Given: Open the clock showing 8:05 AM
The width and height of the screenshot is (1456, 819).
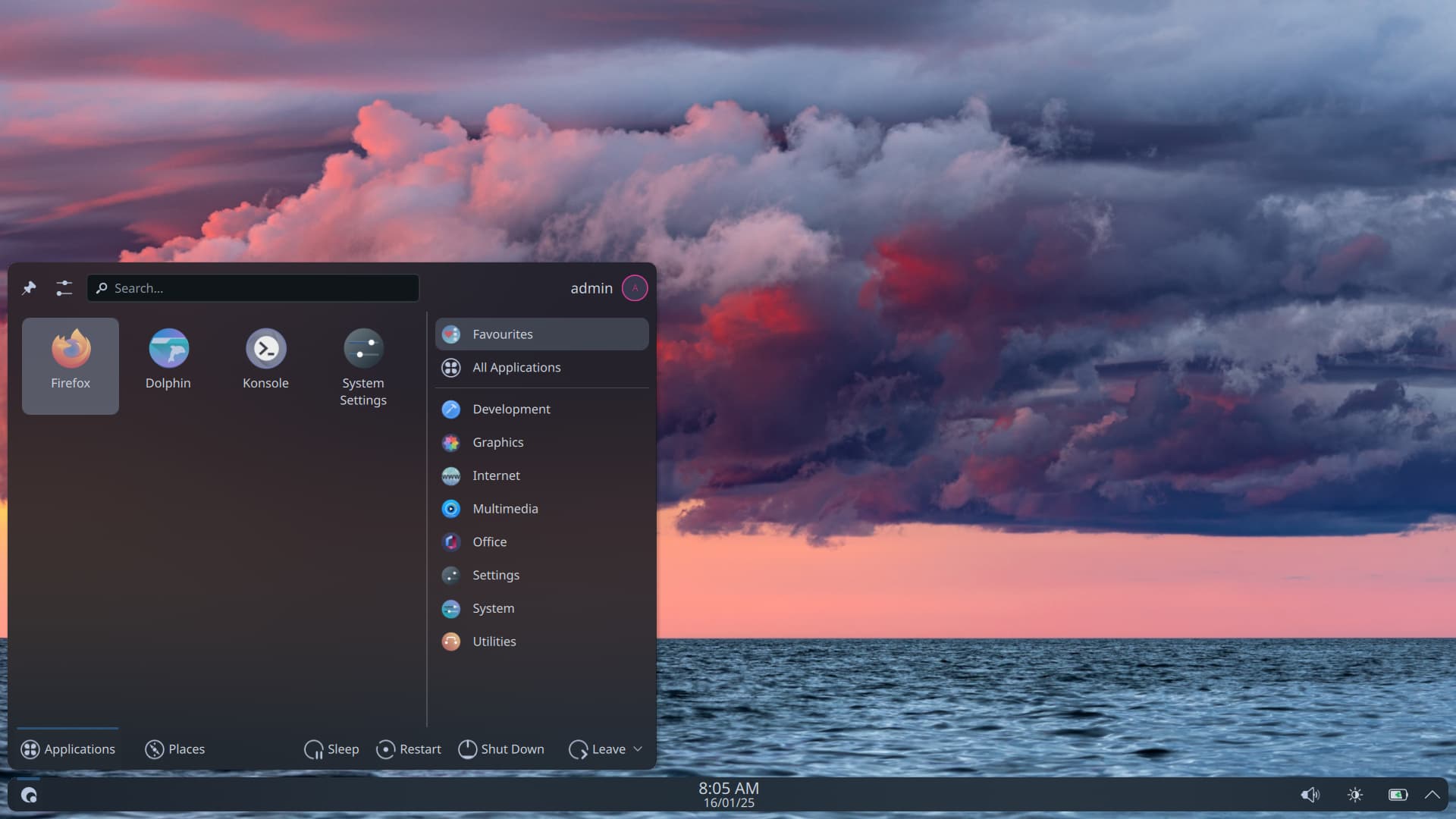Looking at the screenshot, I should pyautogui.click(x=728, y=795).
